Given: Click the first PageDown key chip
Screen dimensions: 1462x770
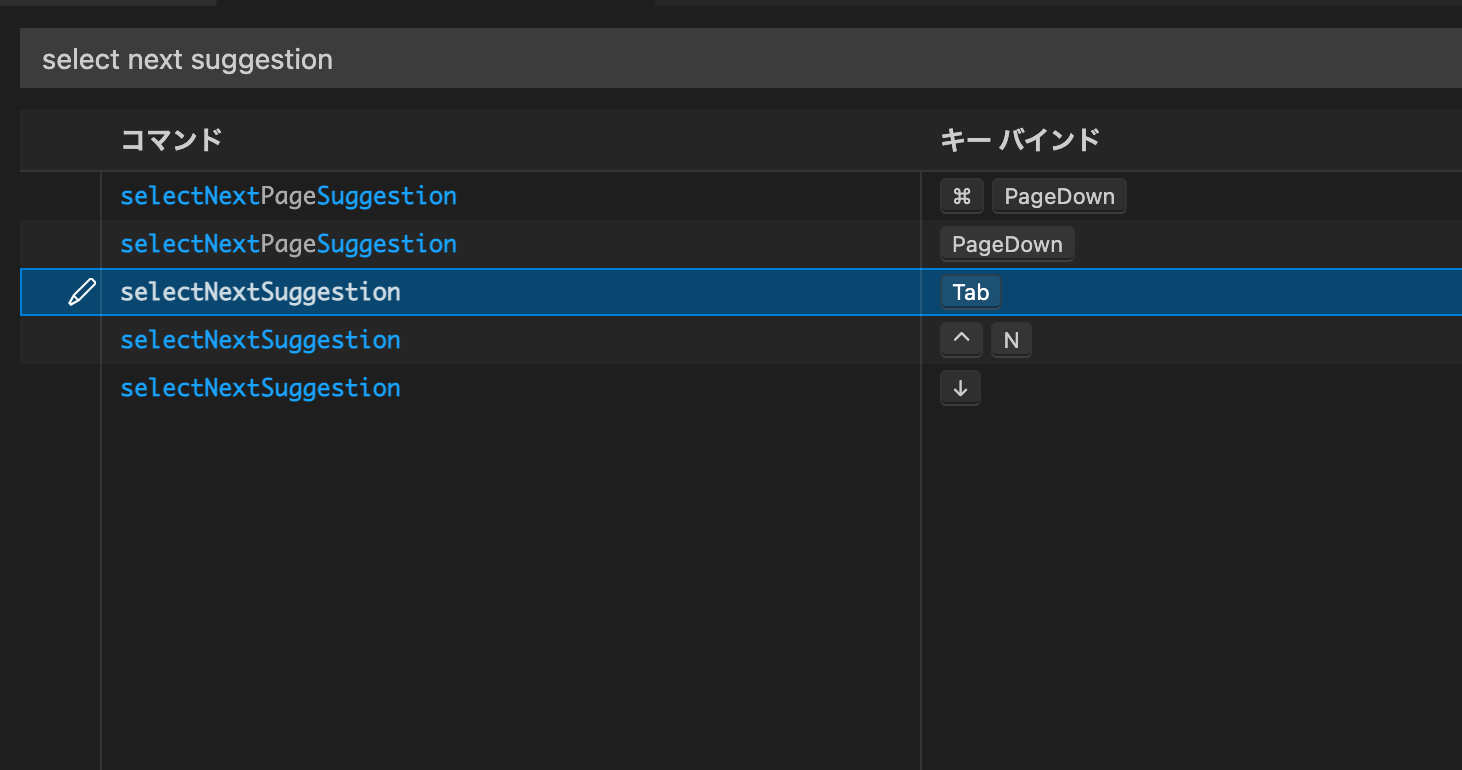Looking at the screenshot, I should [x=1059, y=196].
